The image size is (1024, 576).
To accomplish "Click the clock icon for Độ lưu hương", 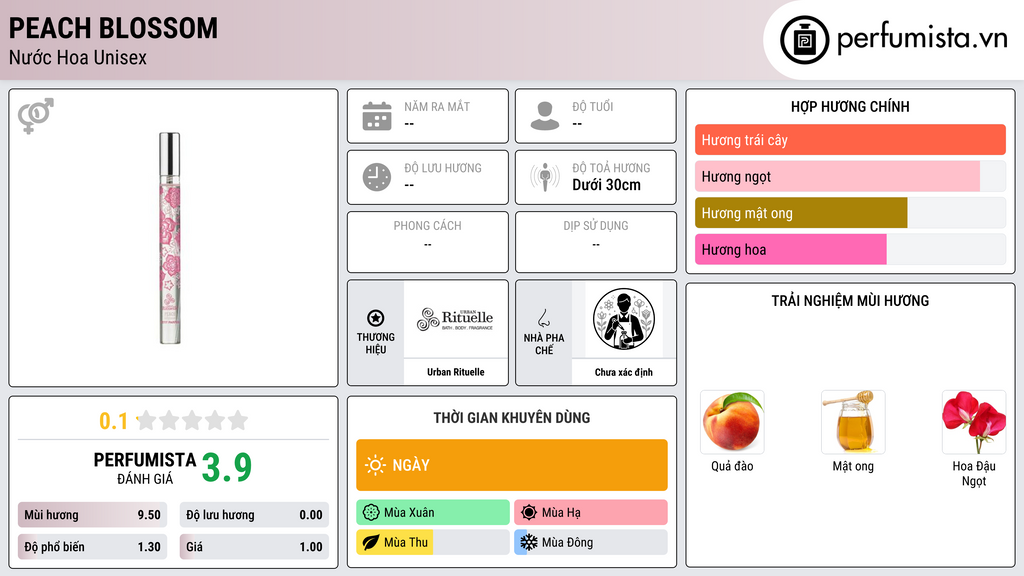I will (377, 177).
